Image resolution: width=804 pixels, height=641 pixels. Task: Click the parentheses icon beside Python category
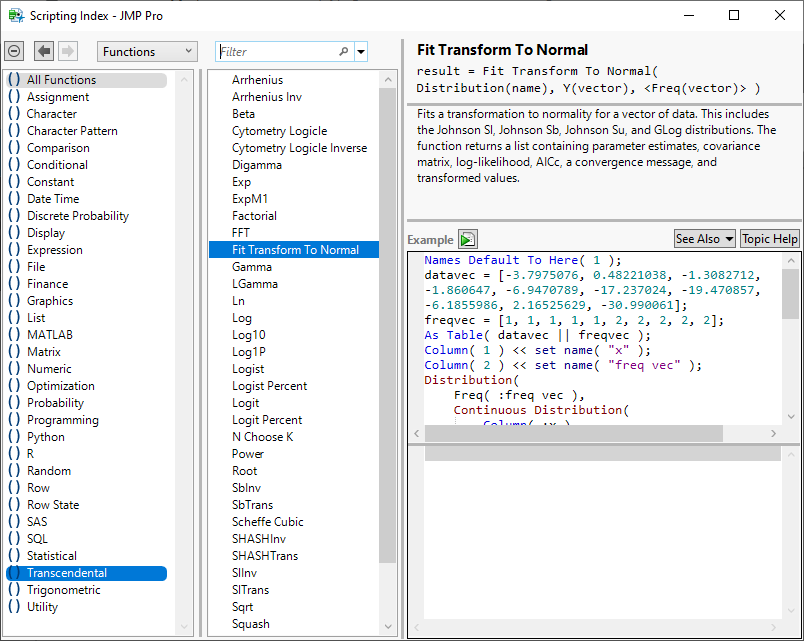pyautogui.click(x=14, y=437)
